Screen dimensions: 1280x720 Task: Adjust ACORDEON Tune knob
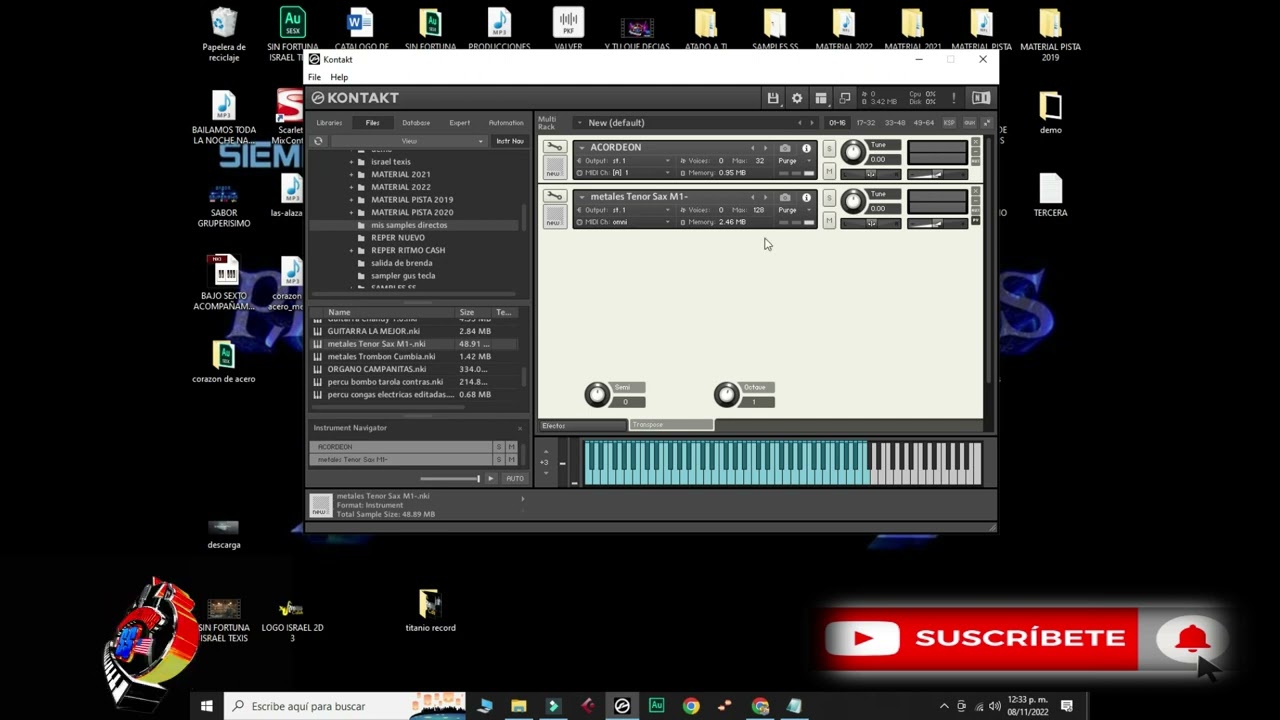point(852,152)
